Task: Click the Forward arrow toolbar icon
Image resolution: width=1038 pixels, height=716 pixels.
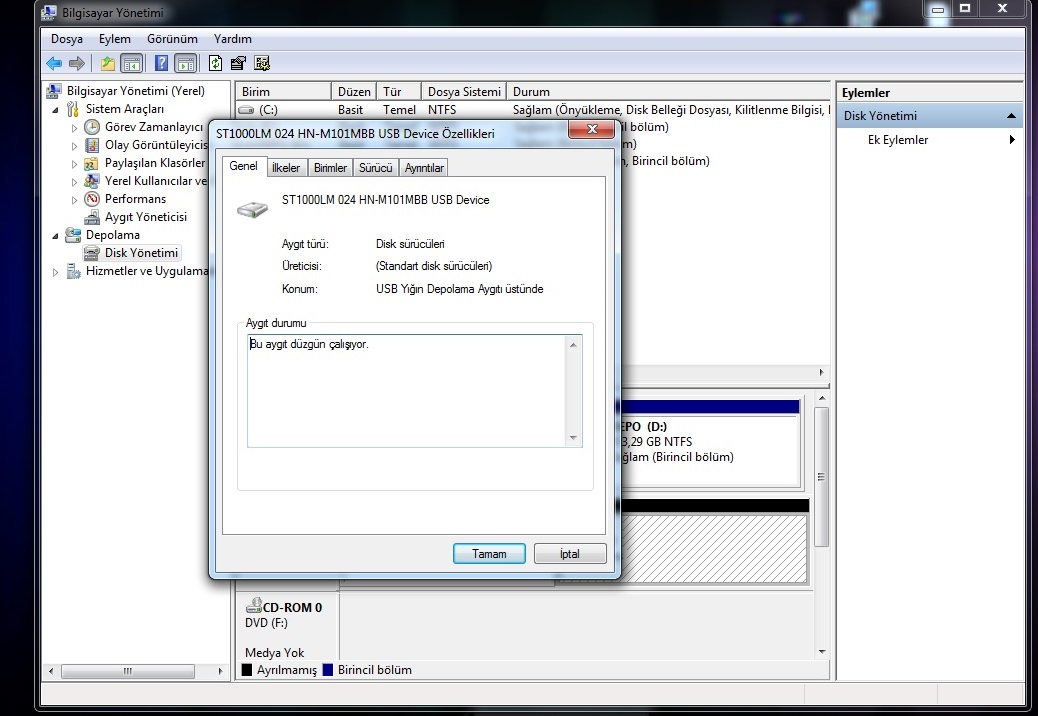Action: click(x=77, y=64)
